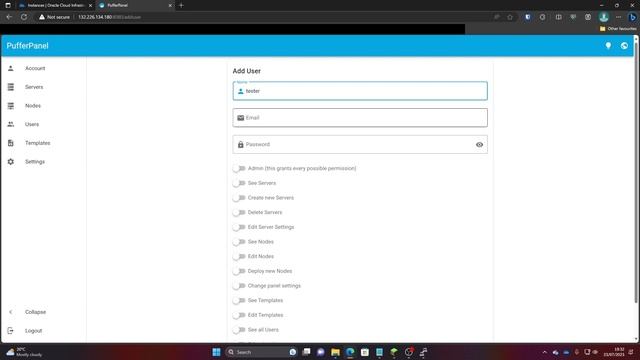Open the Nodes page in the sidebar
The image size is (640, 360).
tap(43, 106)
